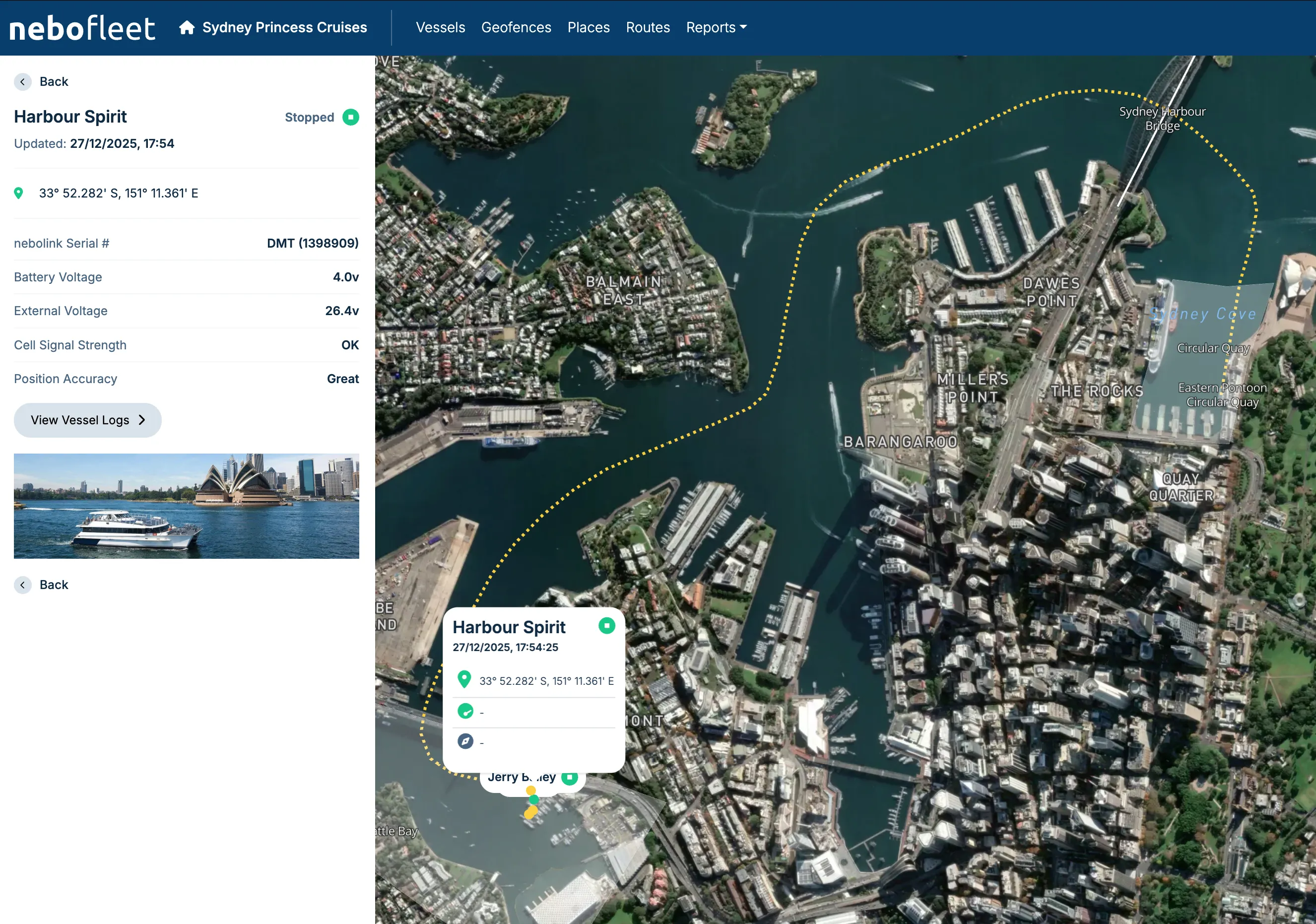Click the top Back chevron icon
Screen dimensions: 1316x924
(22, 81)
